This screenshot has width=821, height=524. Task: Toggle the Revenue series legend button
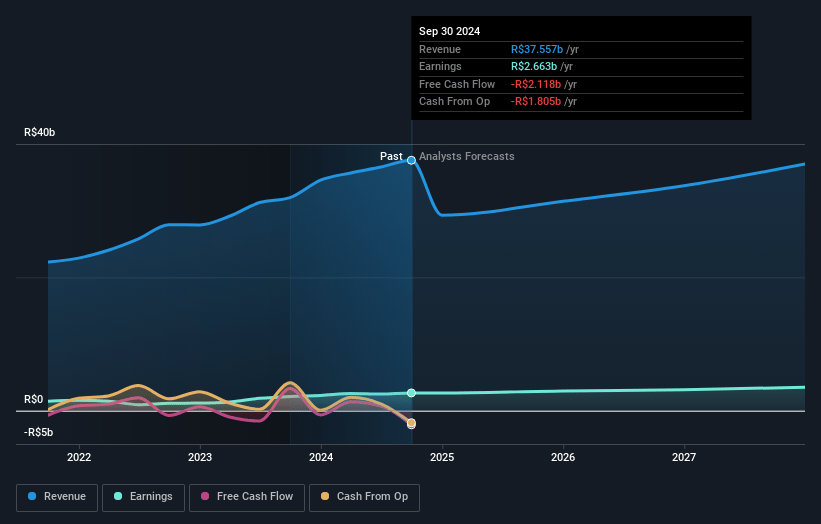click(x=57, y=497)
